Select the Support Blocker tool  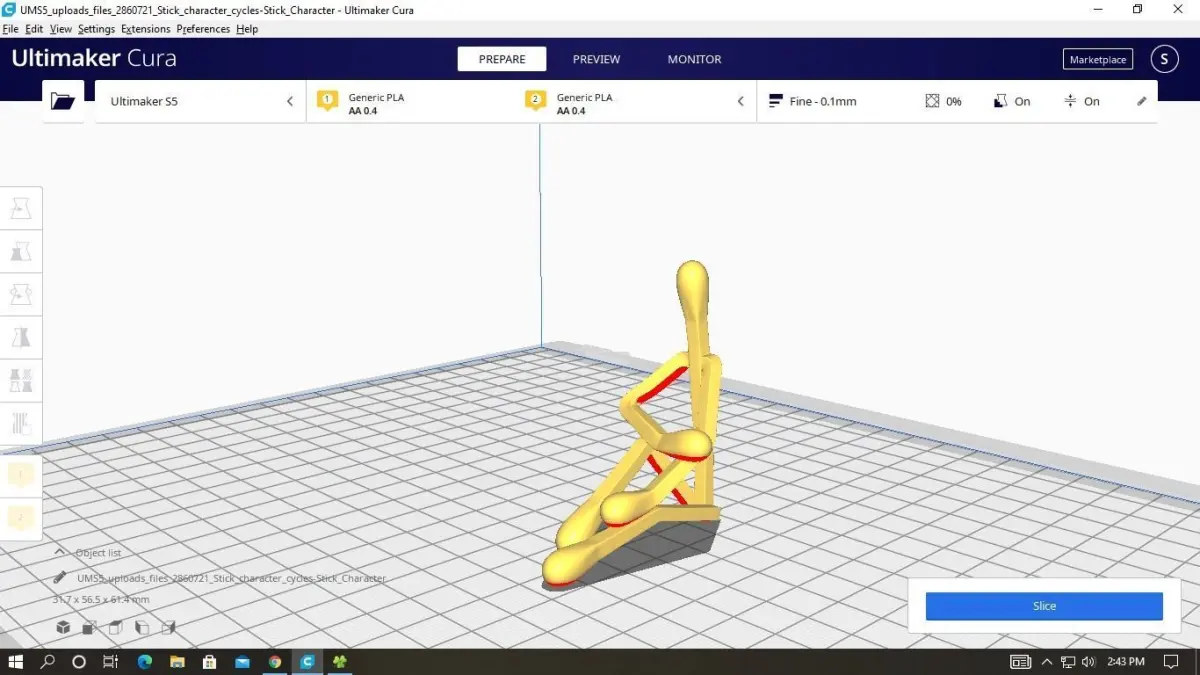point(21,423)
